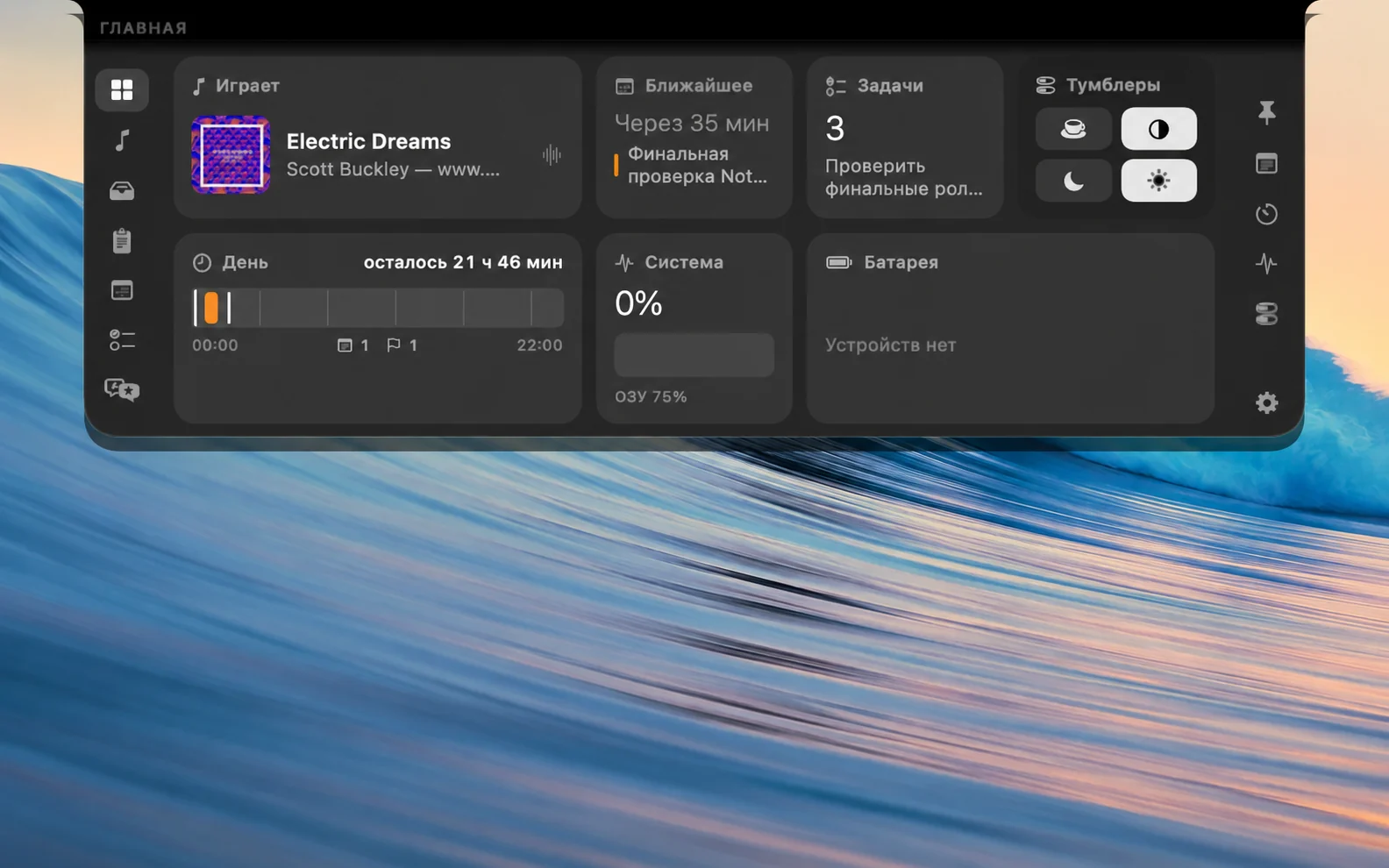
Task: Open the Задачи card showing 3 tasks
Action: 904,138
